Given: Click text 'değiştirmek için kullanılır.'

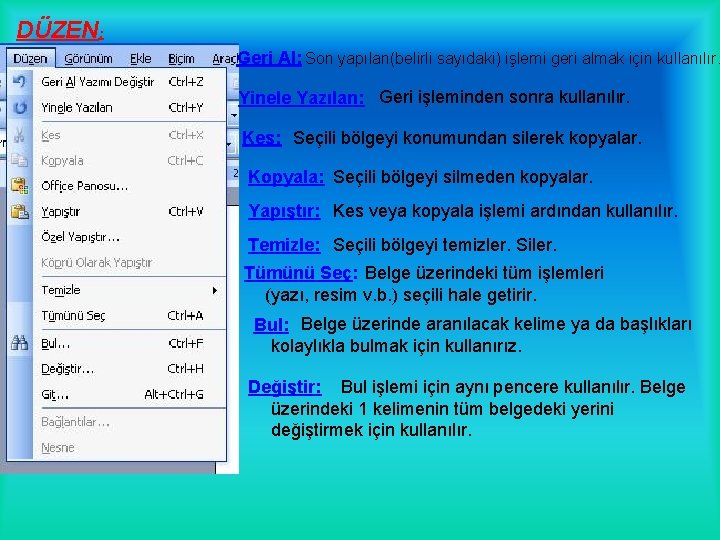Looking at the screenshot, I should [x=371, y=430].
